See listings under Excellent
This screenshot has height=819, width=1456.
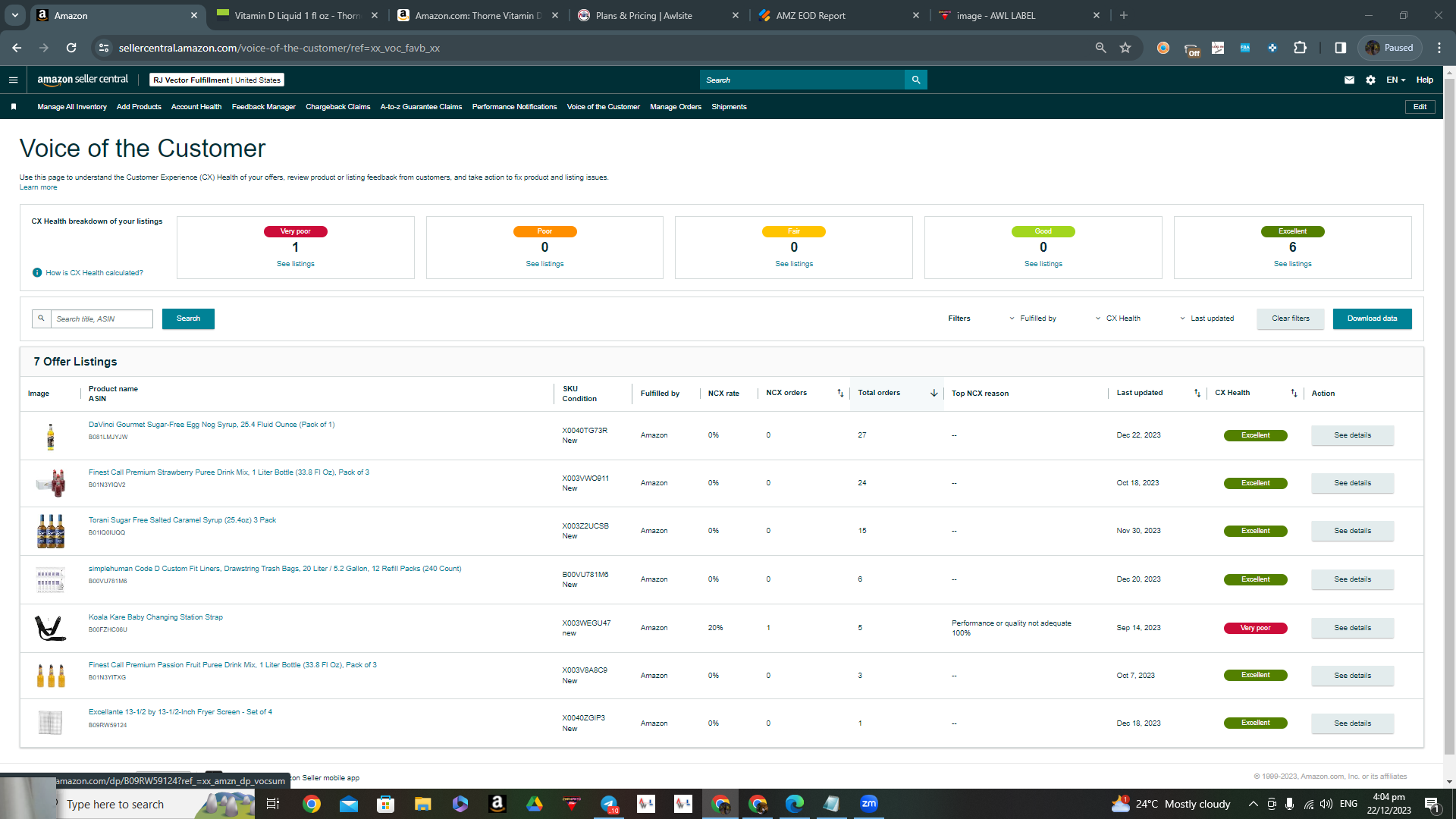[x=1292, y=264]
